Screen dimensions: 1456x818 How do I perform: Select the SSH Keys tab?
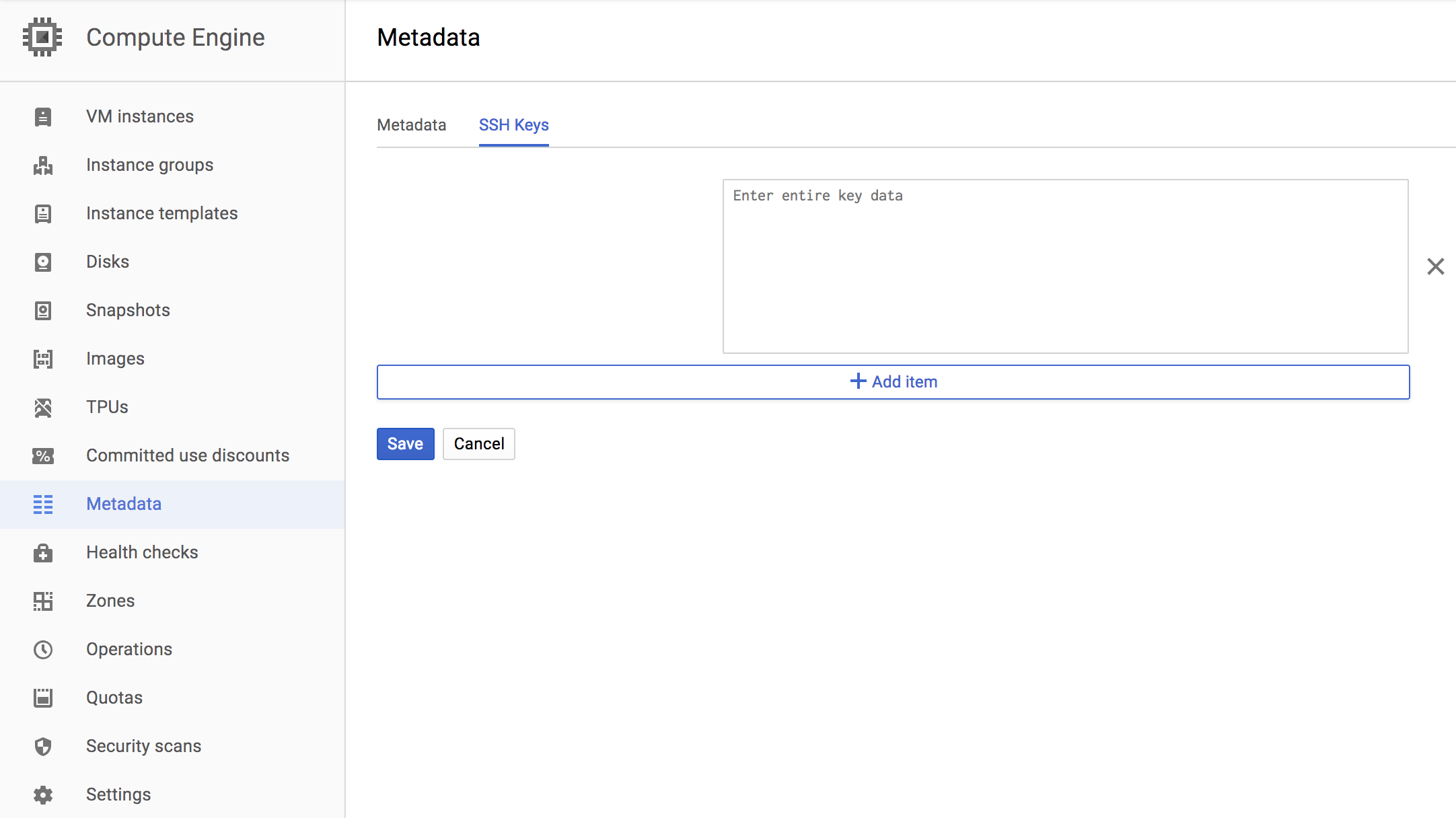point(513,125)
